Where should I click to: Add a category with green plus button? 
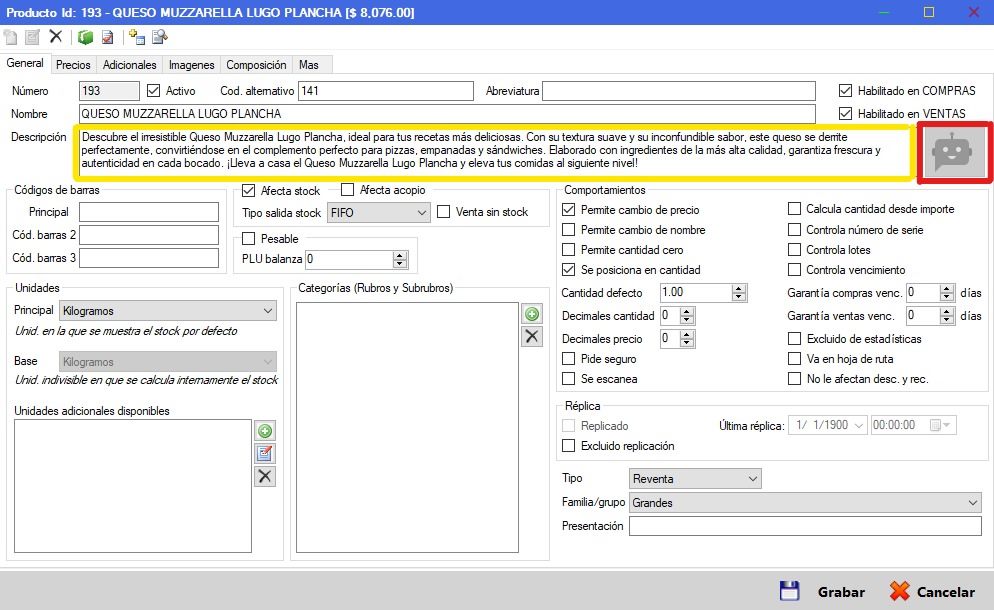click(532, 314)
